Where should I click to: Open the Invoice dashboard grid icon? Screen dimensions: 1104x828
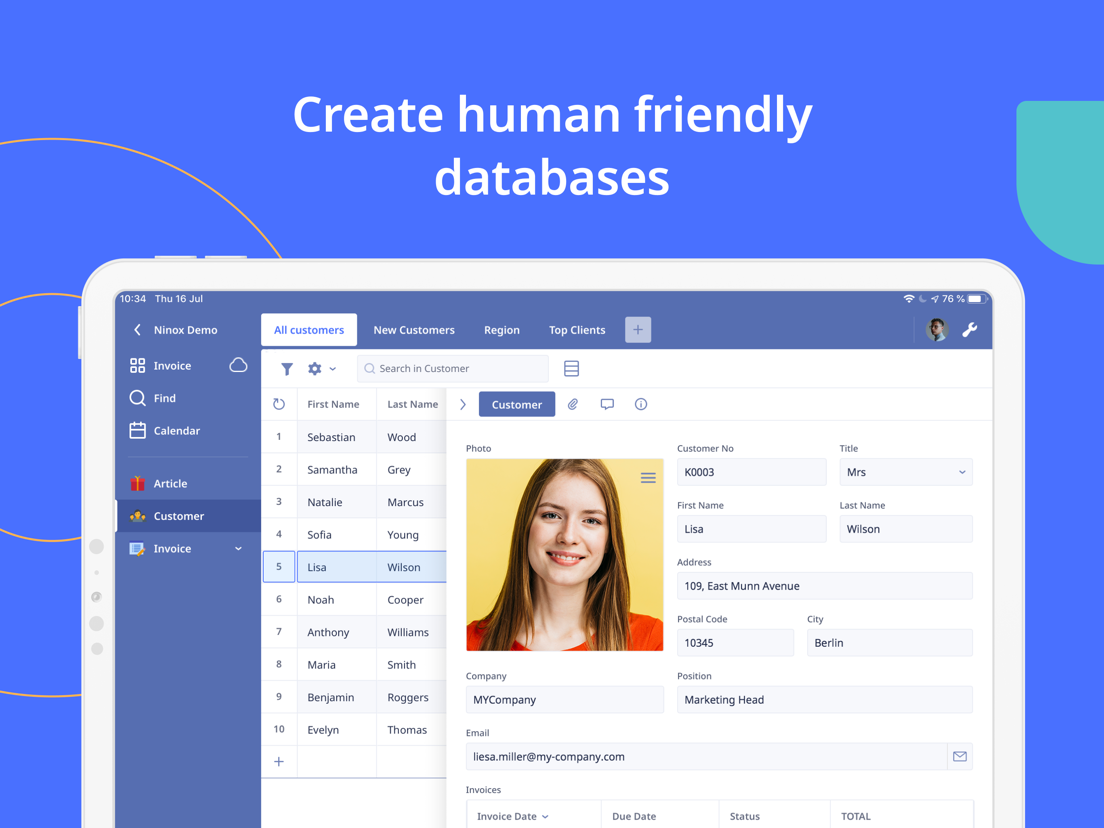coord(137,365)
